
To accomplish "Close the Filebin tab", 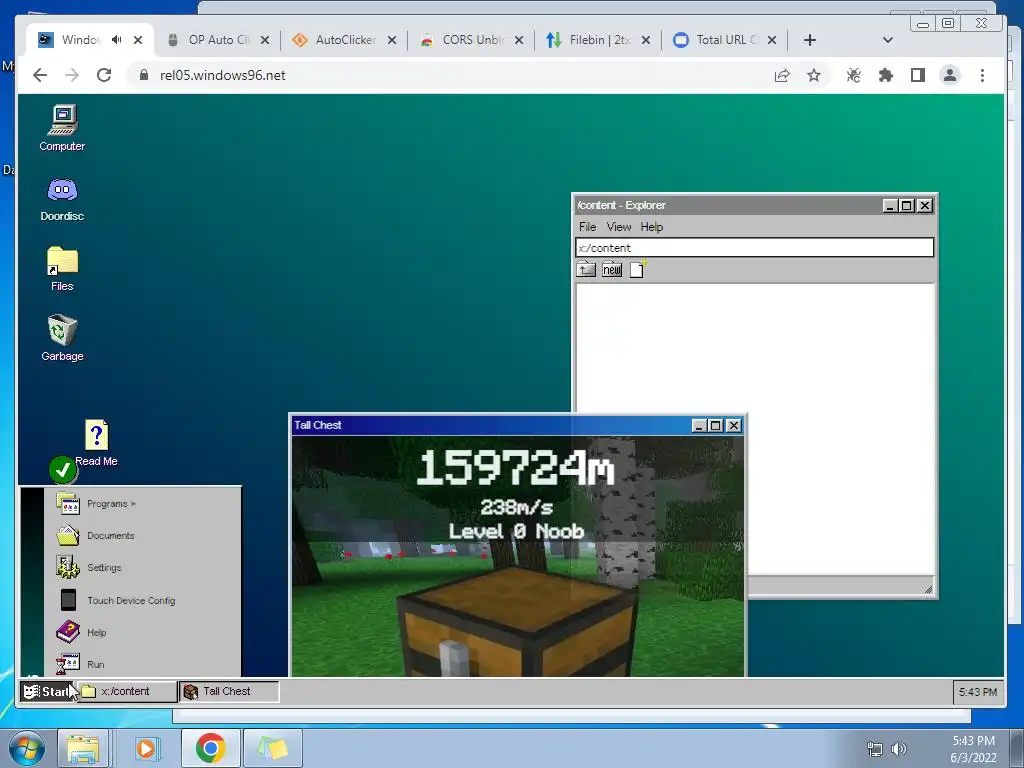I will [x=645, y=40].
